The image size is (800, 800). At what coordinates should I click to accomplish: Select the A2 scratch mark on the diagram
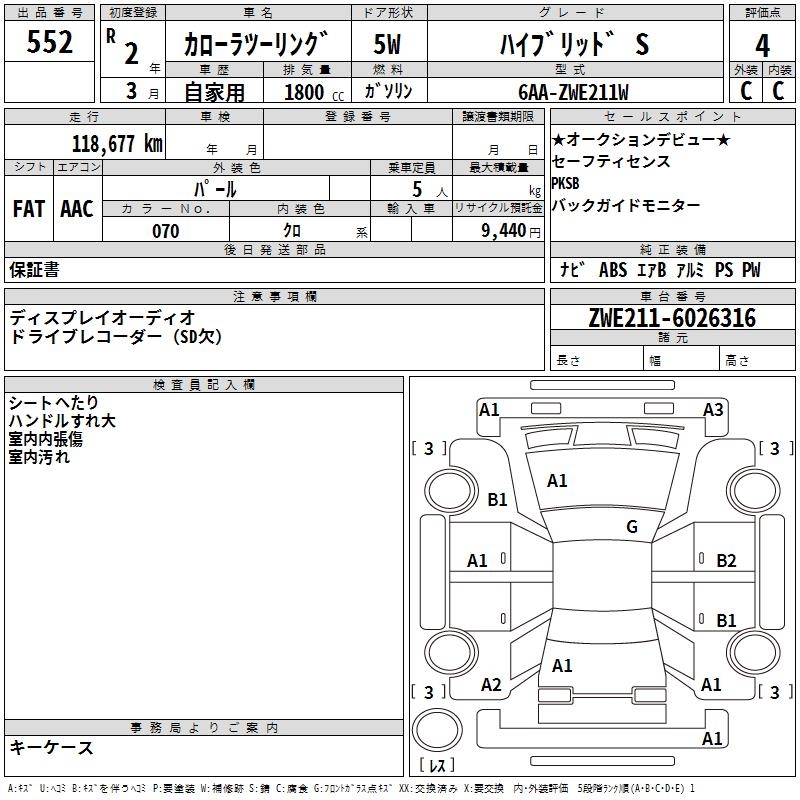491,685
